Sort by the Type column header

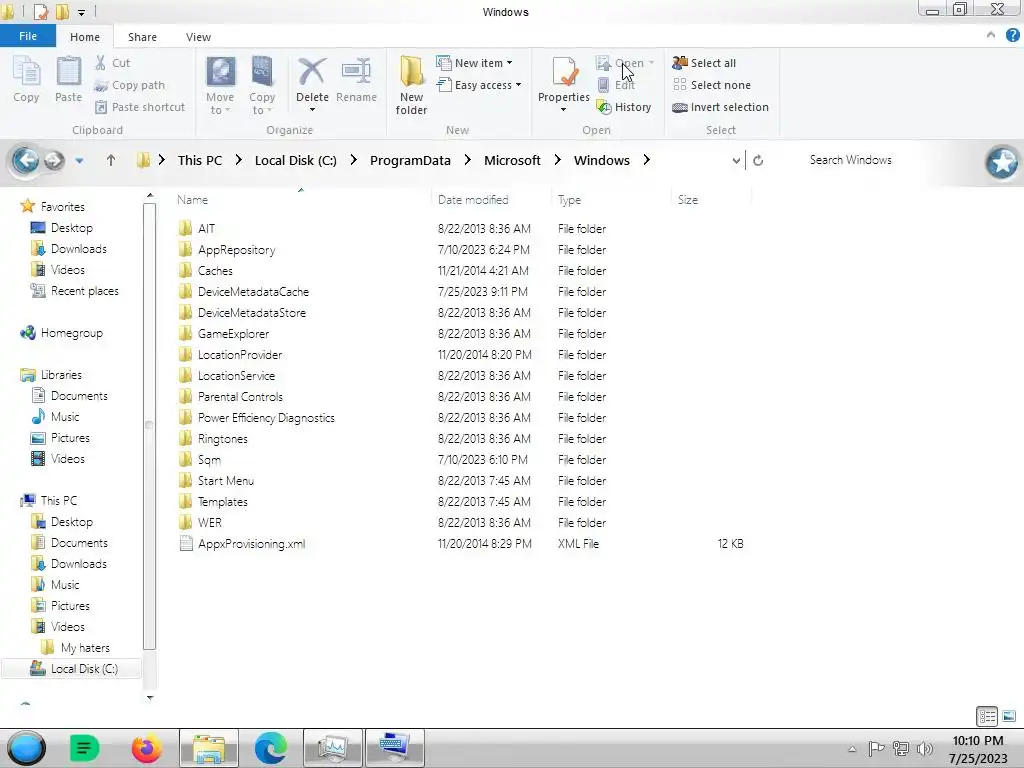click(x=611, y=200)
